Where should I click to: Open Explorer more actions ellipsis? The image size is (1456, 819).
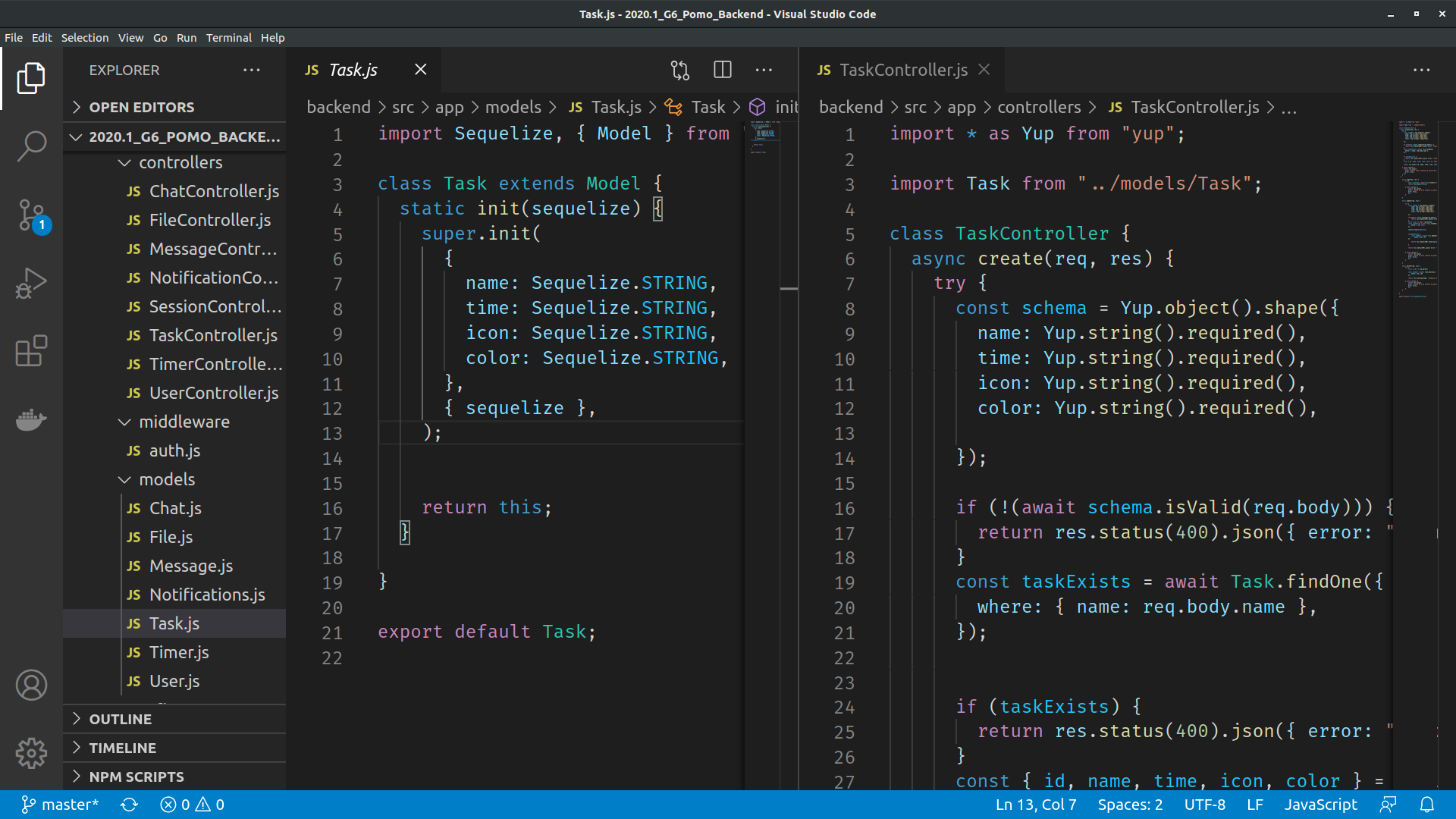[x=252, y=70]
